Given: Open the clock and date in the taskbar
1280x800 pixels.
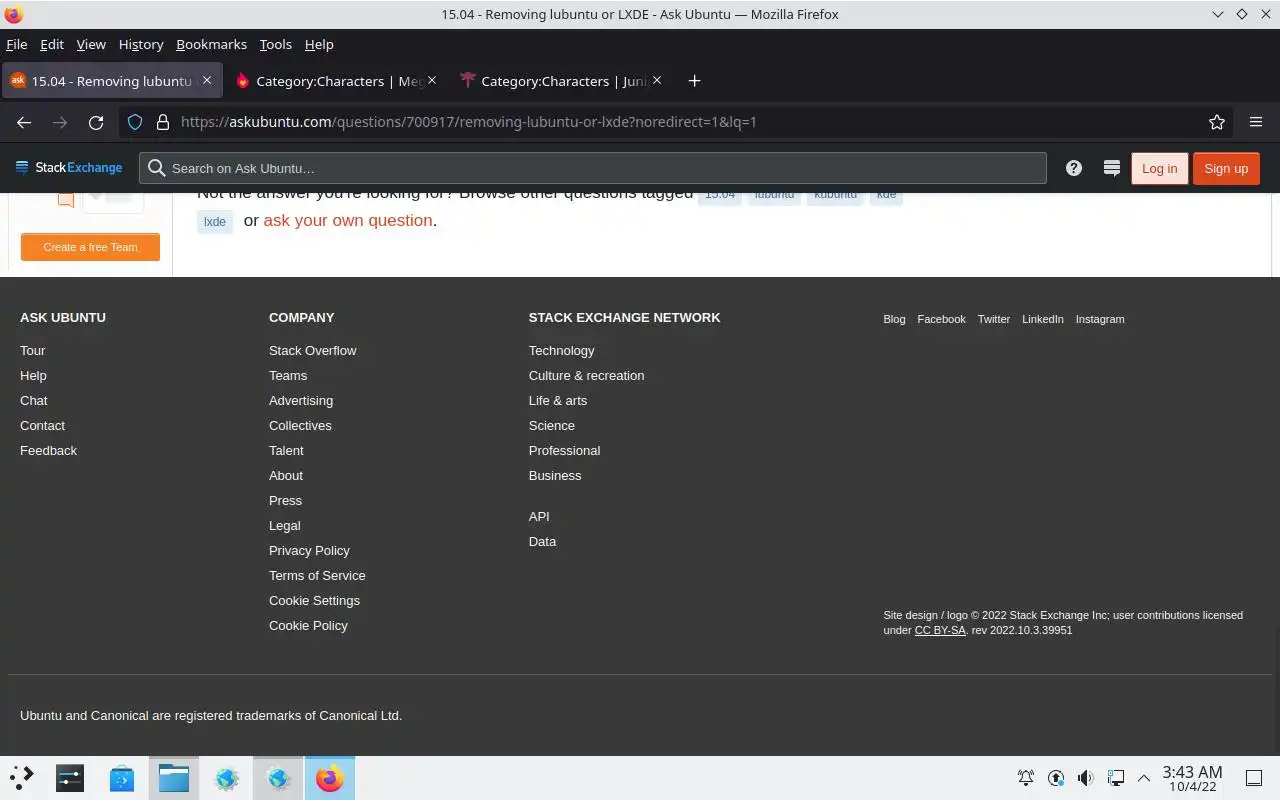Looking at the screenshot, I should point(1192,778).
